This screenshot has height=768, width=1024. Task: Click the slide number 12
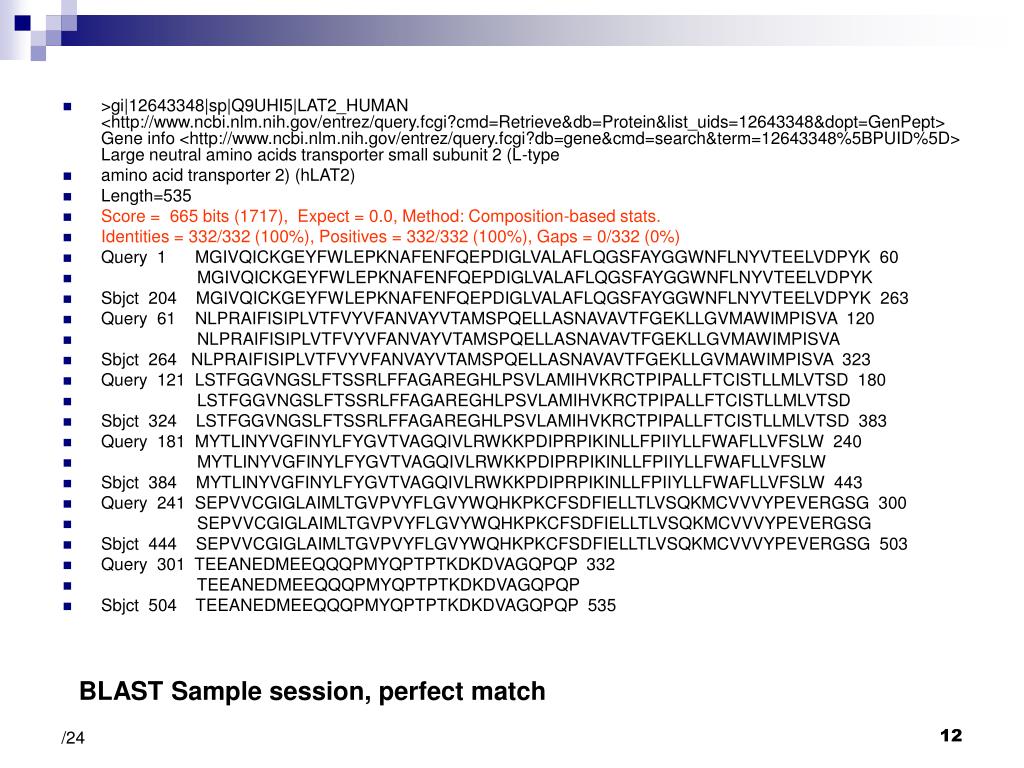click(x=951, y=735)
